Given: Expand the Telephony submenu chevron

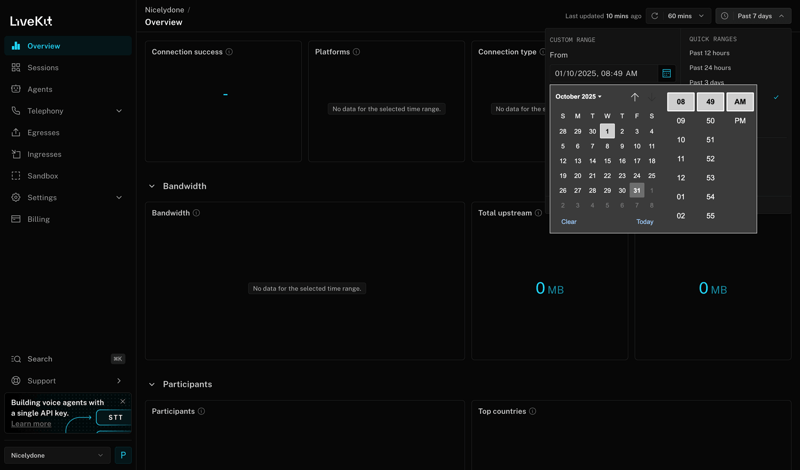Looking at the screenshot, I should tap(119, 111).
